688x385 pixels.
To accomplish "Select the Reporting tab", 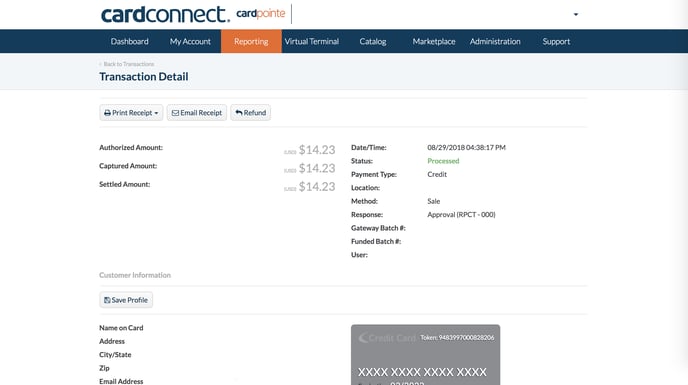I will click(x=251, y=41).
